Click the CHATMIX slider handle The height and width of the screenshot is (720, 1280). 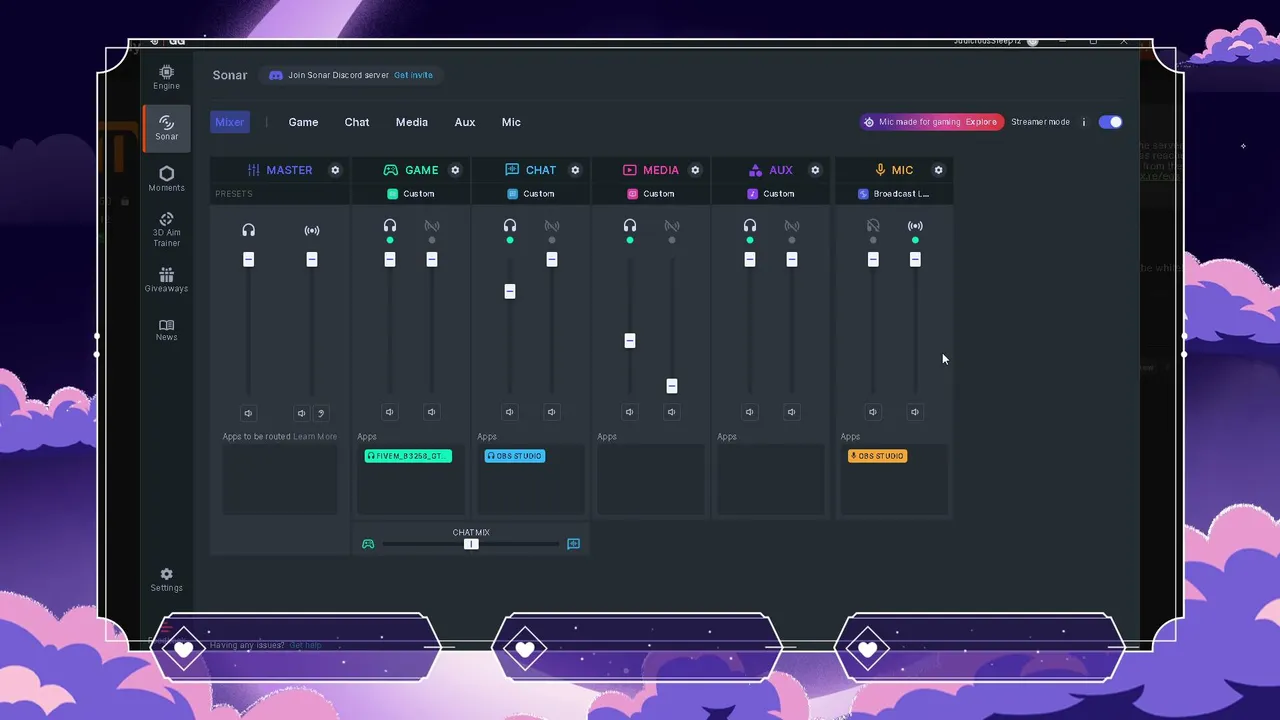click(x=471, y=544)
